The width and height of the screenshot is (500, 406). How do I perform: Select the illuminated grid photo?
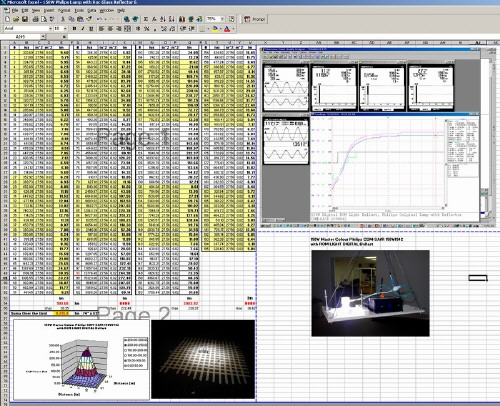click(203, 359)
